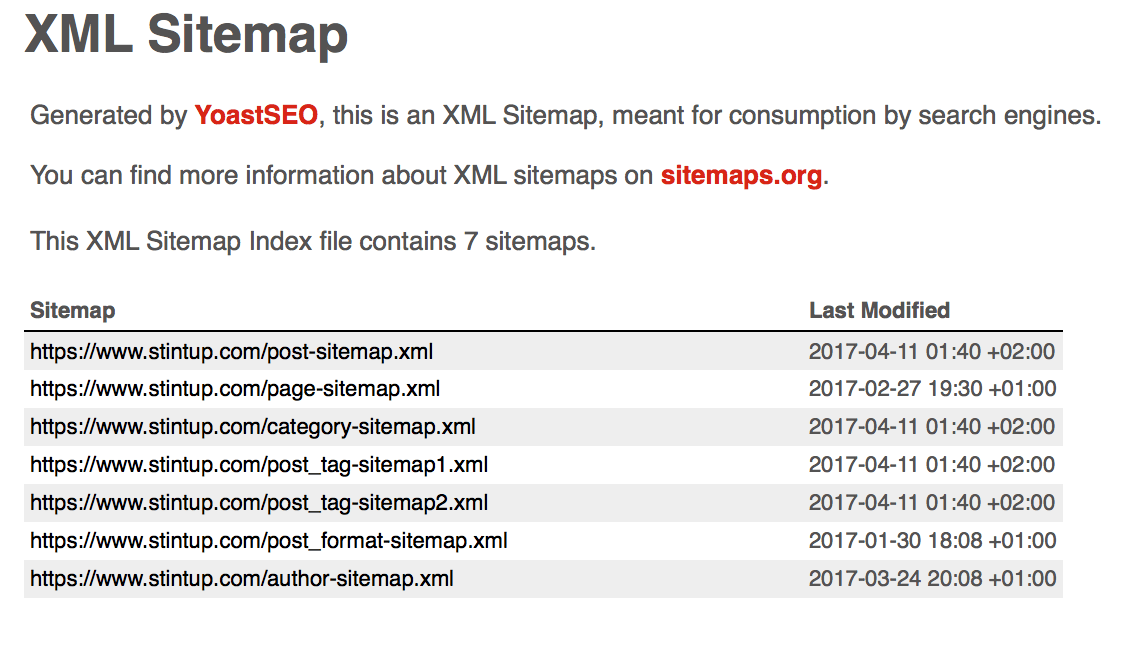The image size is (1146, 650).
Task: Click the Last Modified column header
Action: [x=879, y=310]
